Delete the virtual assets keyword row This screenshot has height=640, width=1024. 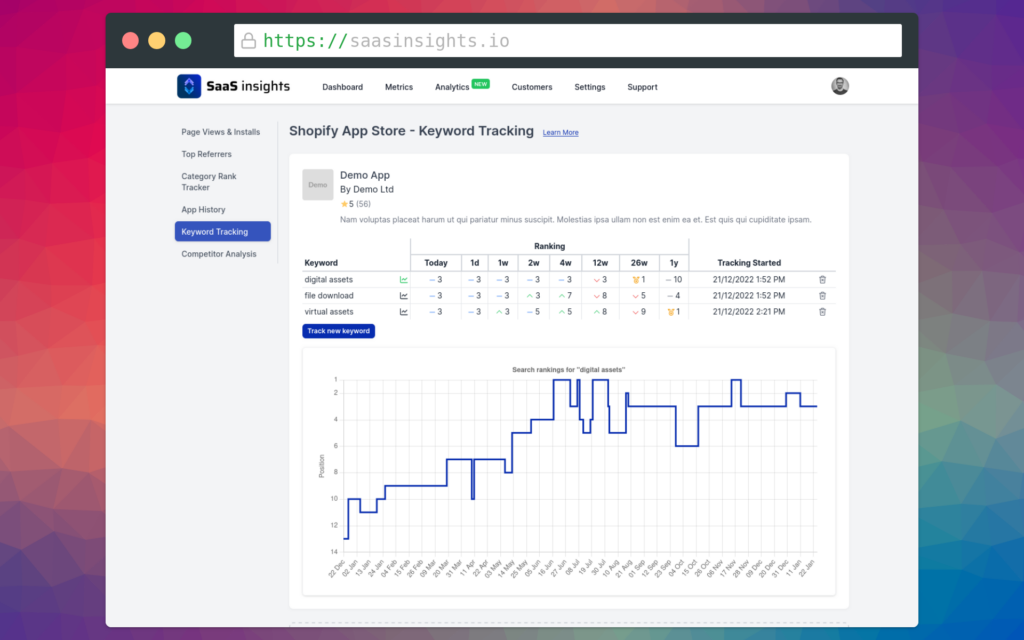click(x=822, y=312)
